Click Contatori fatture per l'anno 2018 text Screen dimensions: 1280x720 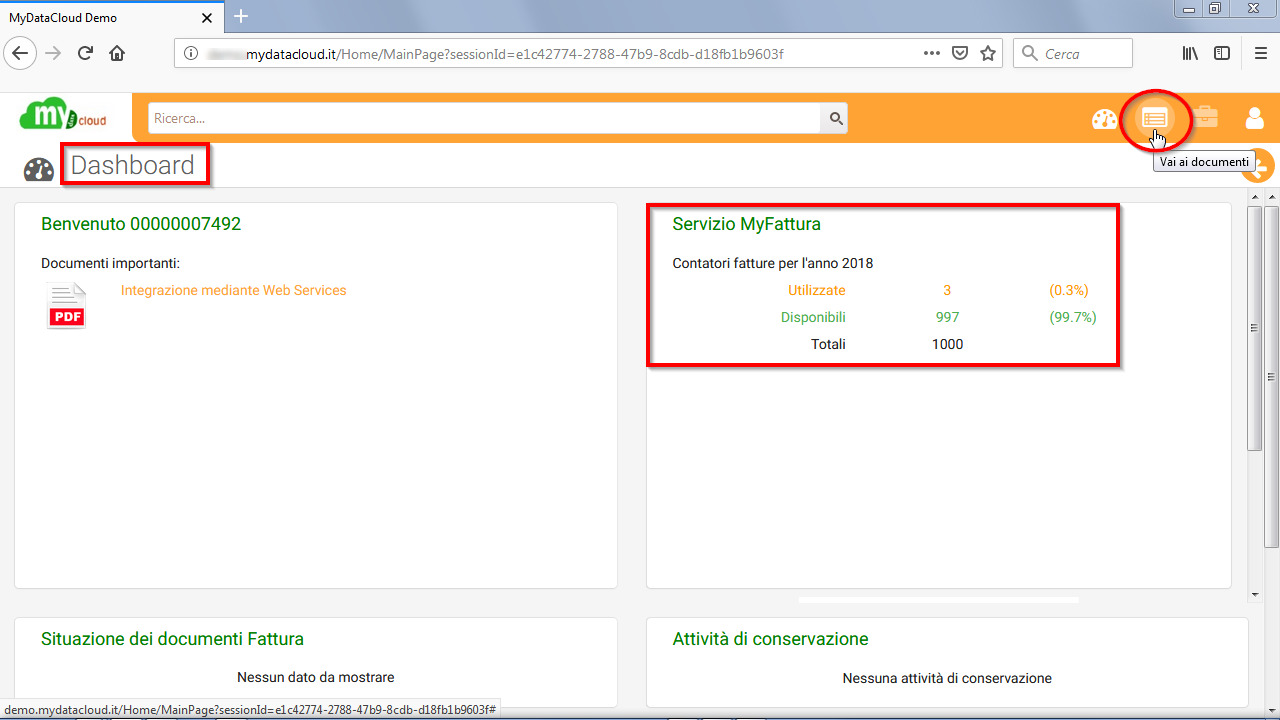coord(773,263)
